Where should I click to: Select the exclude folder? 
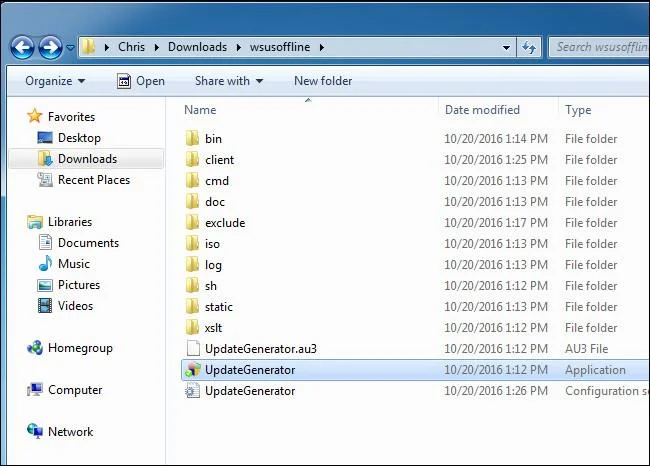[x=225, y=223]
